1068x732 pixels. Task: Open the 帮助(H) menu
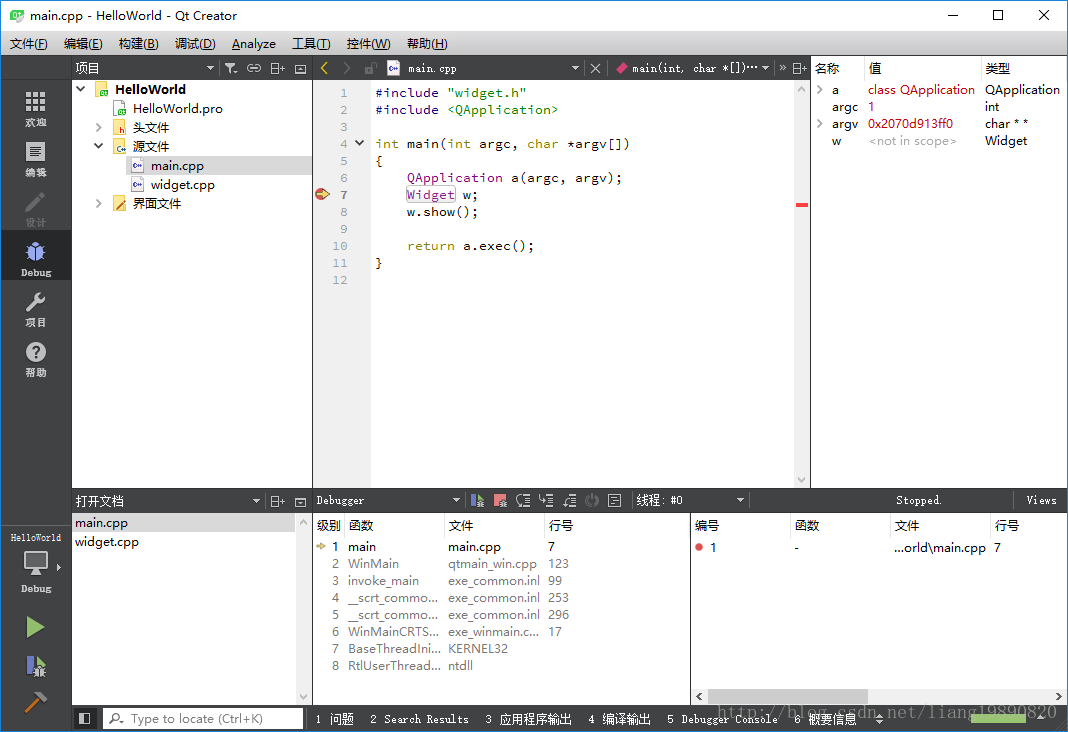(x=427, y=44)
